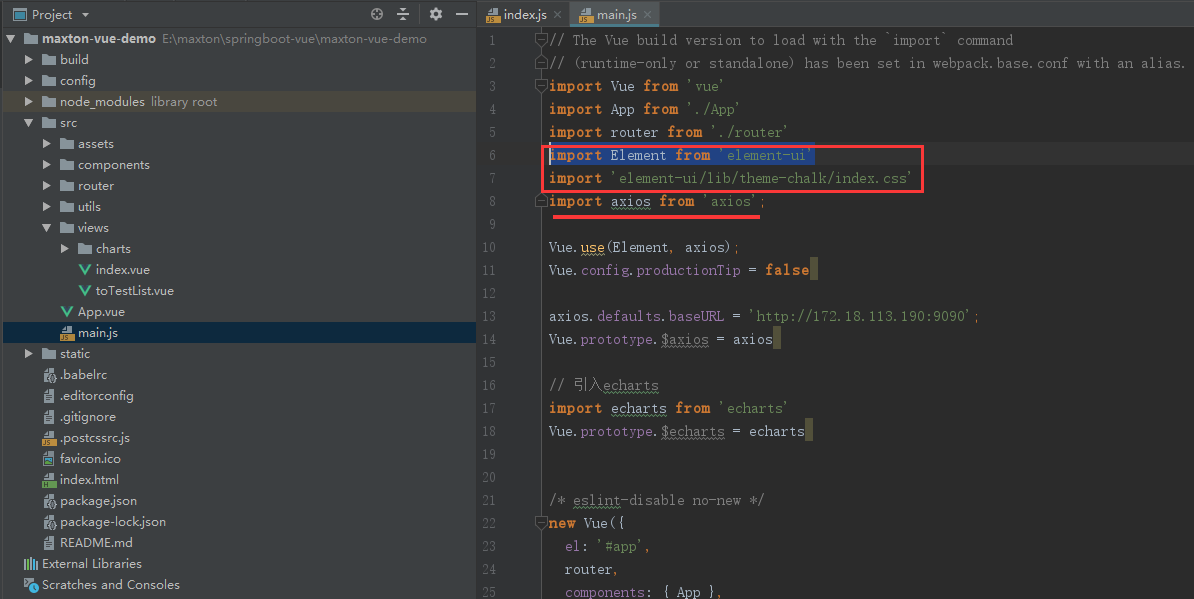Collapse the src folder arrow

point(29,123)
